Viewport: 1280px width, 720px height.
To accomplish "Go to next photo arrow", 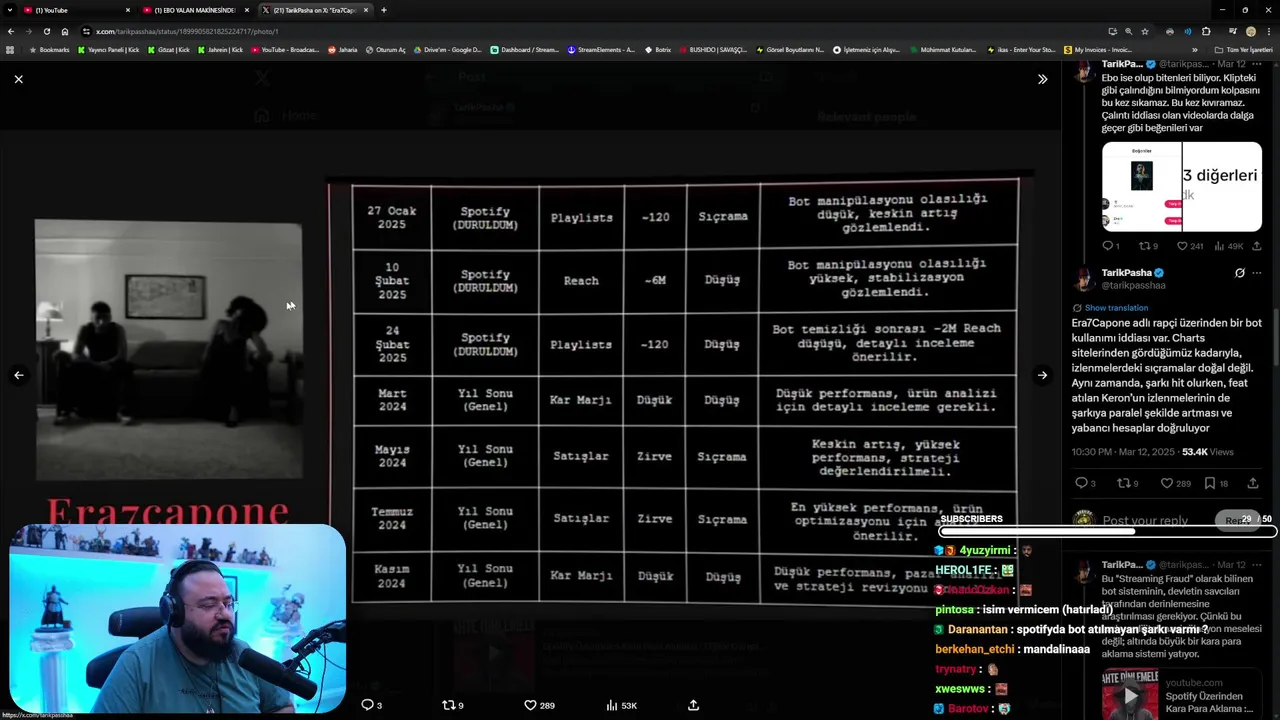I will (x=1042, y=375).
